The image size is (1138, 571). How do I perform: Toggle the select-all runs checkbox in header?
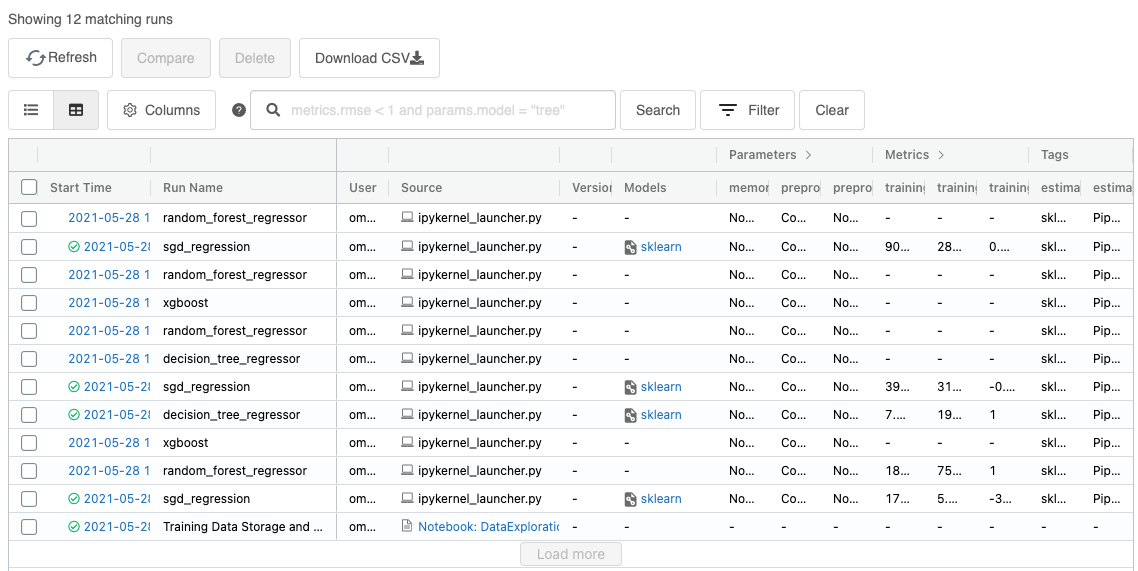29,187
